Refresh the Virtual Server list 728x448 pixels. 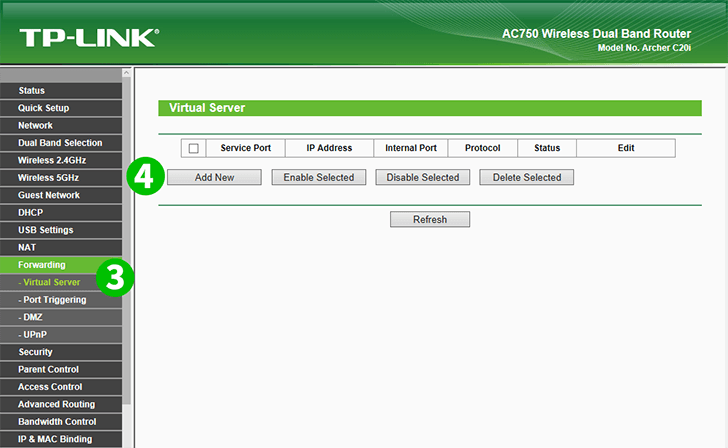430,220
